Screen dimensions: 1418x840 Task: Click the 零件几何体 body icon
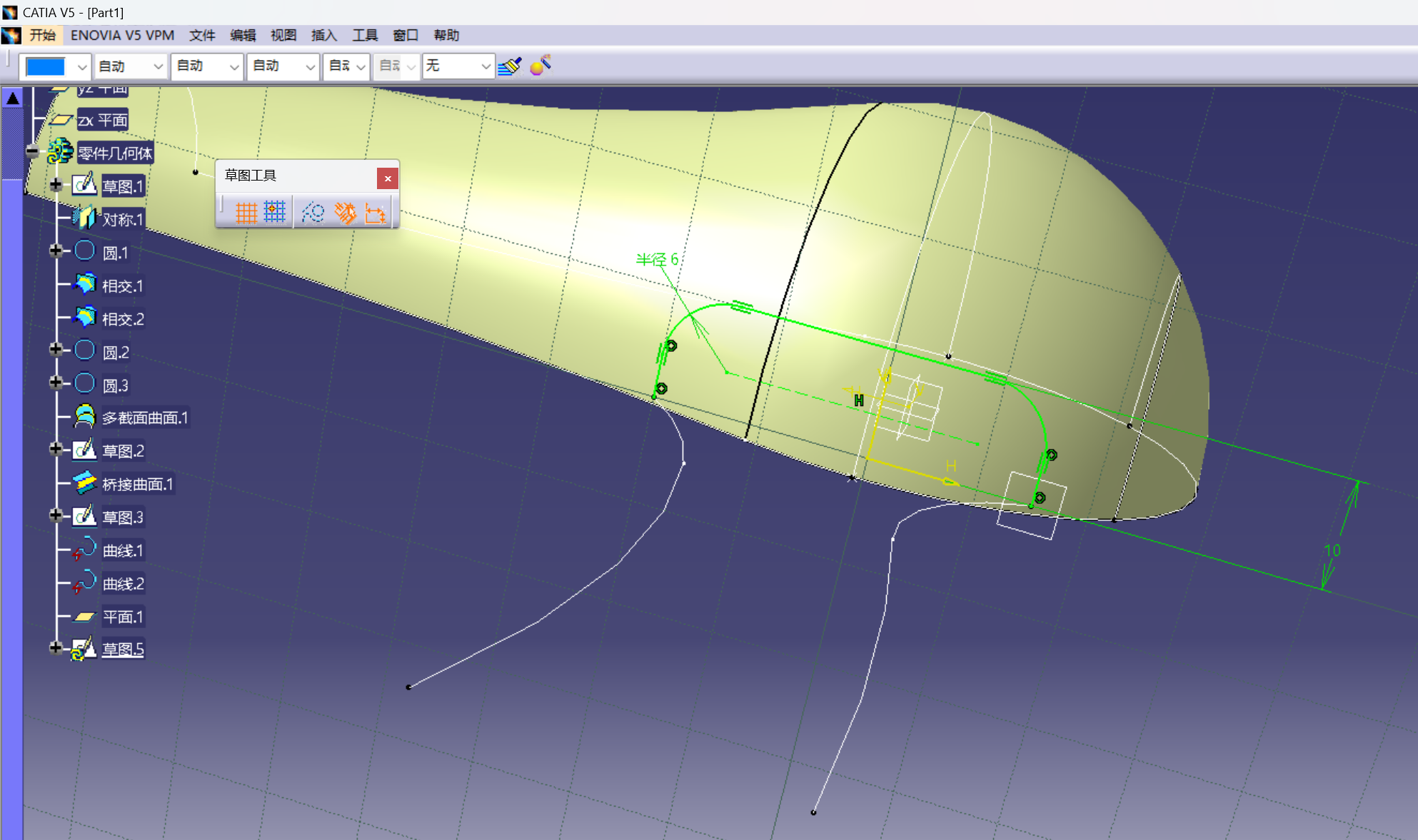tap(61, 151)
